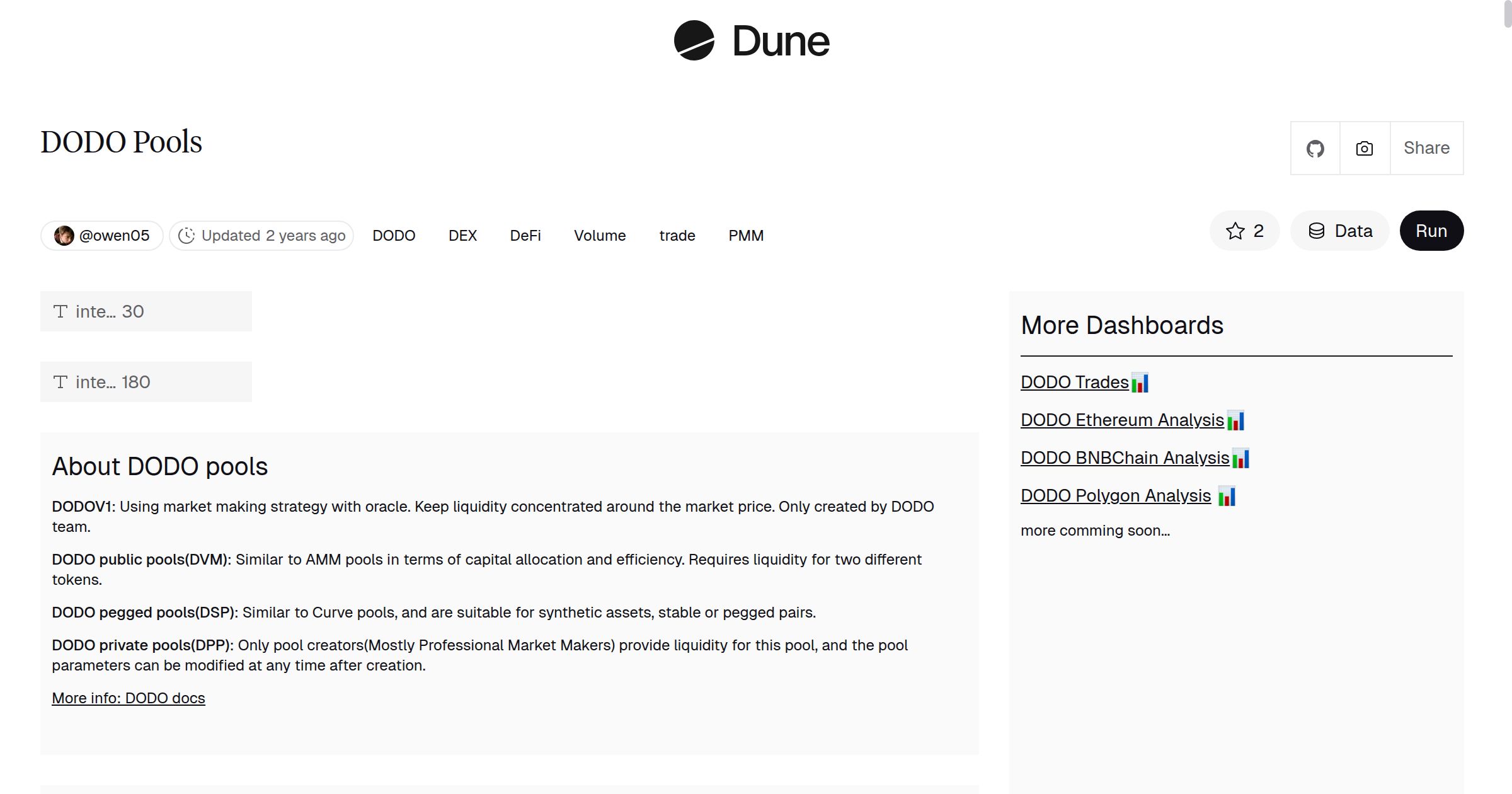Run the dashboard queries
The height and width of the screenshot is (794, 1512).
[1431, 231]
